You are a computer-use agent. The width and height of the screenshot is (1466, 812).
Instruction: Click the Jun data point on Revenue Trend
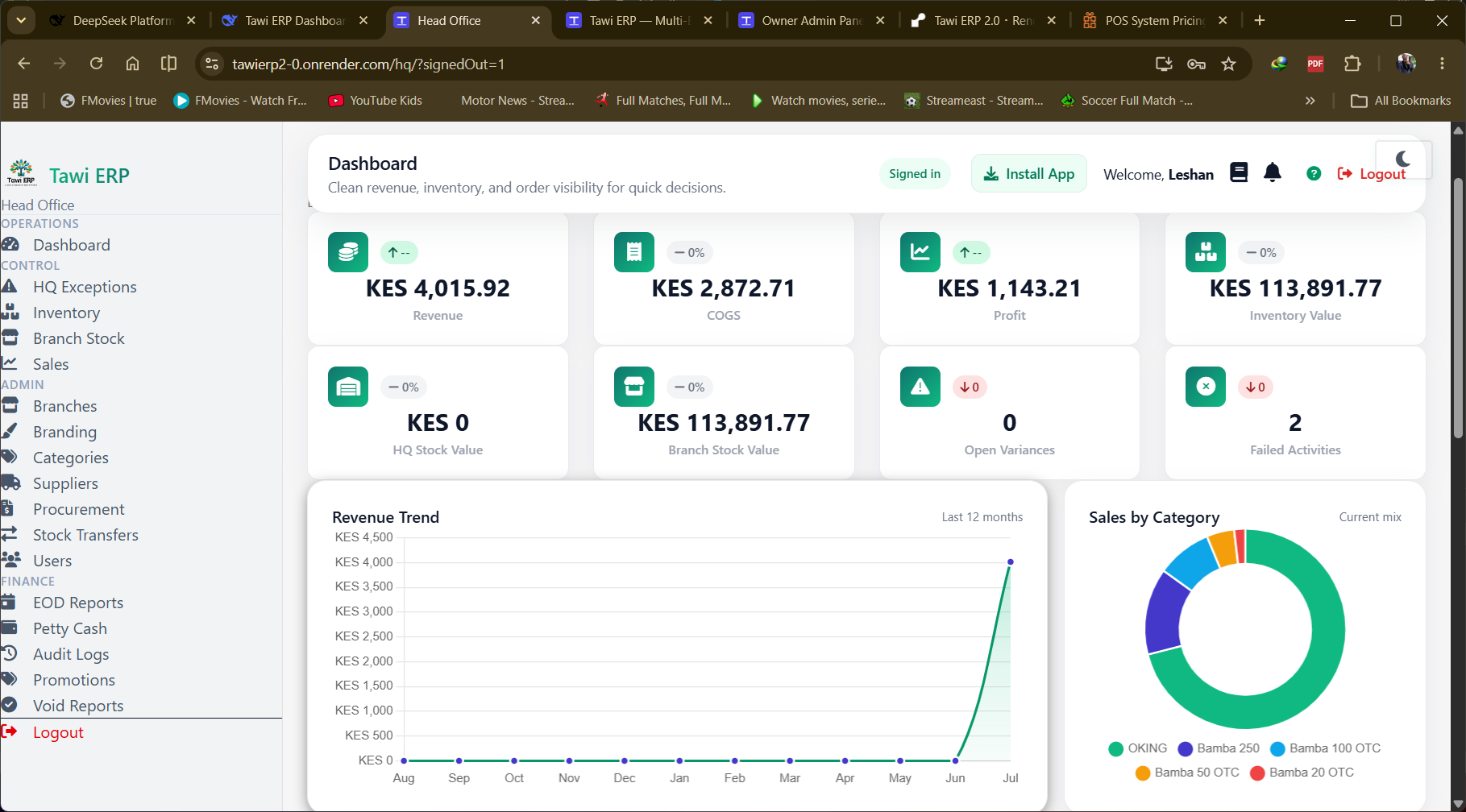coord(955,760)
